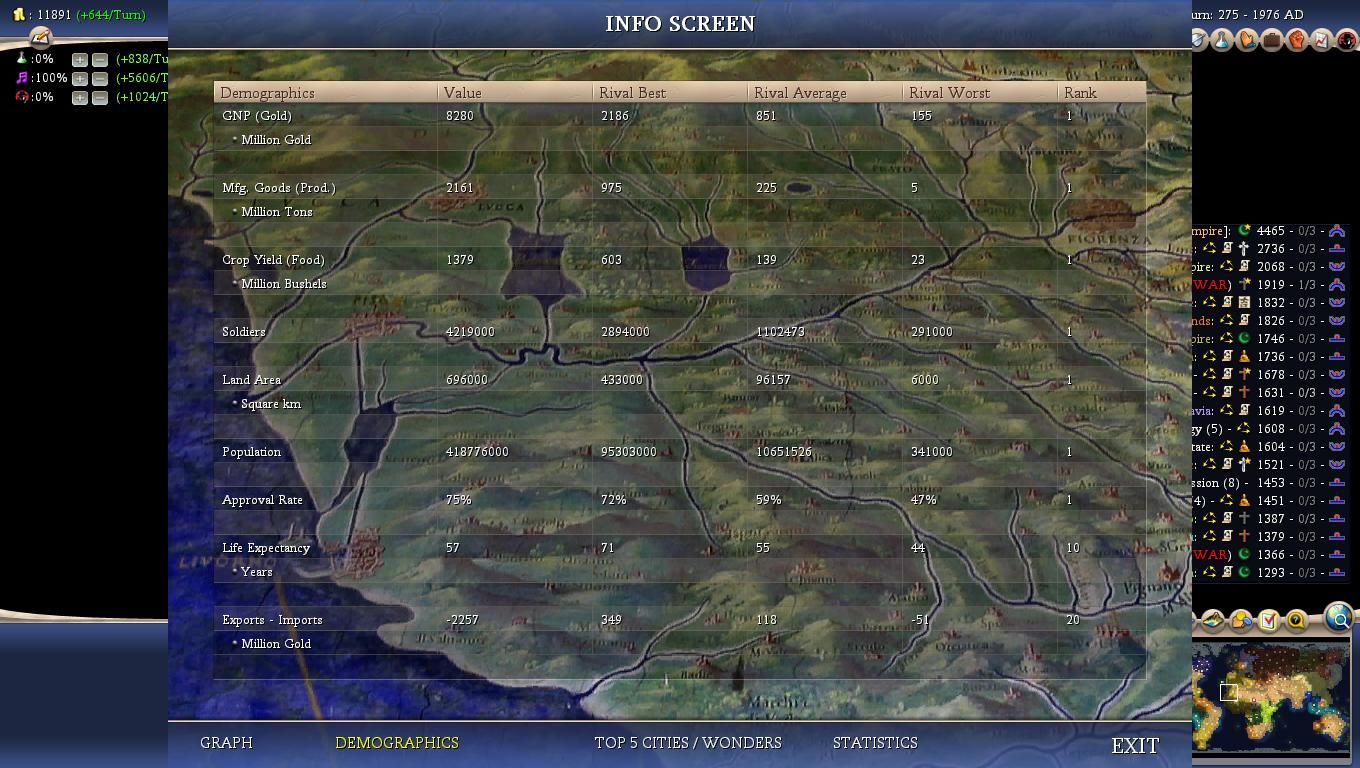Image resolution: width=1360 pixels, height=768 pixels.
Task: Click the Rival Worst column header
Action: click(980, 93)
